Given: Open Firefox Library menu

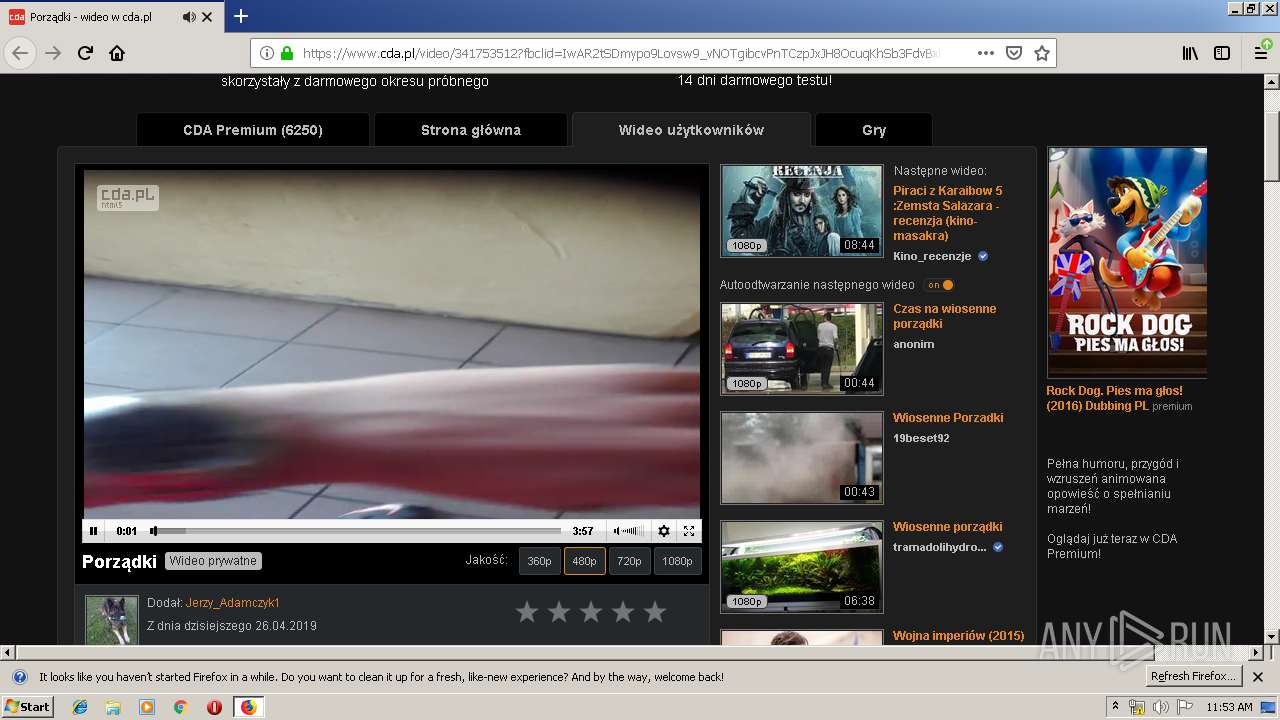Looking at the screenshot, I should point(1190,53).
